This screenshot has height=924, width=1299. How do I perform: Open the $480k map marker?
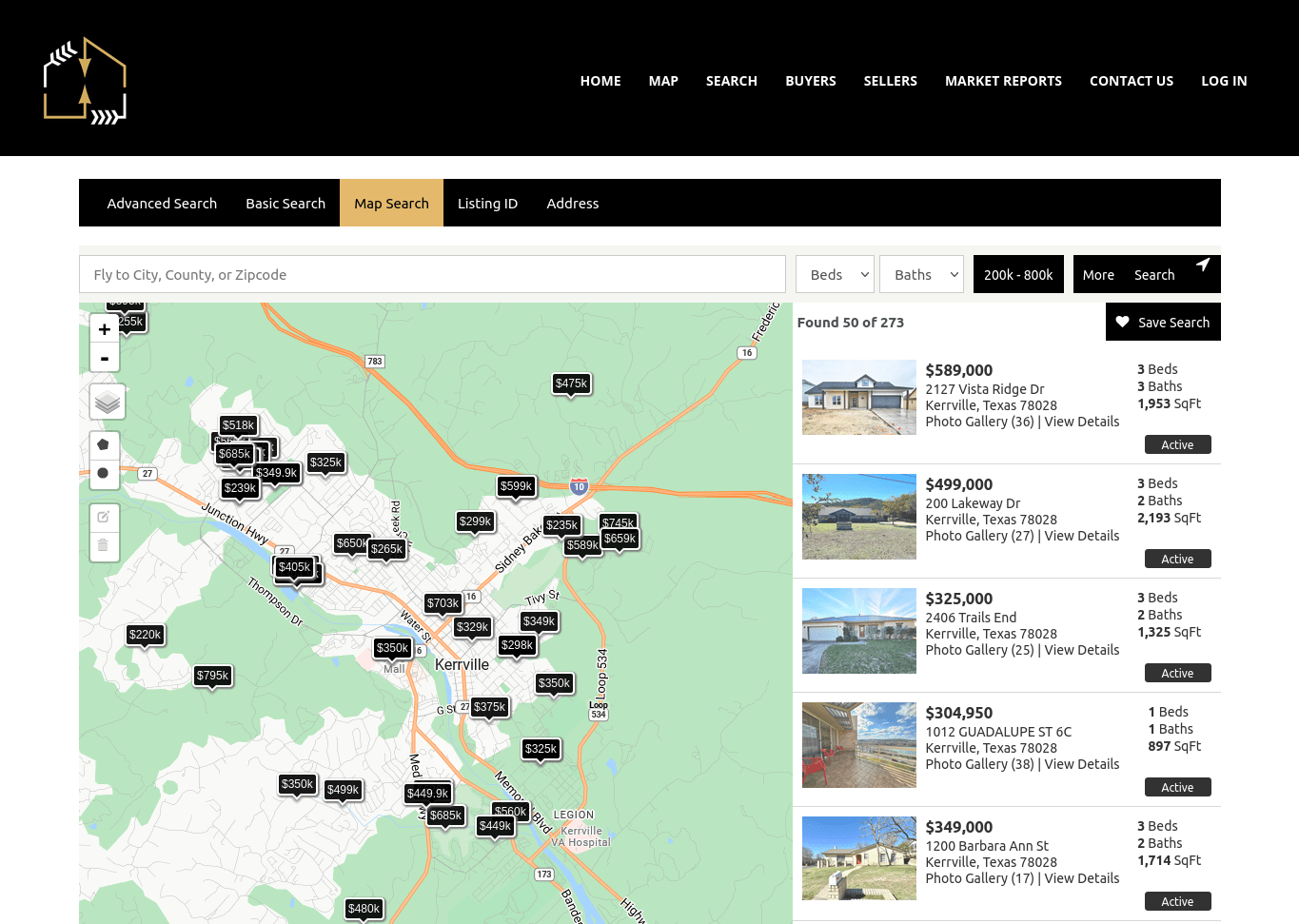point(364,909)
